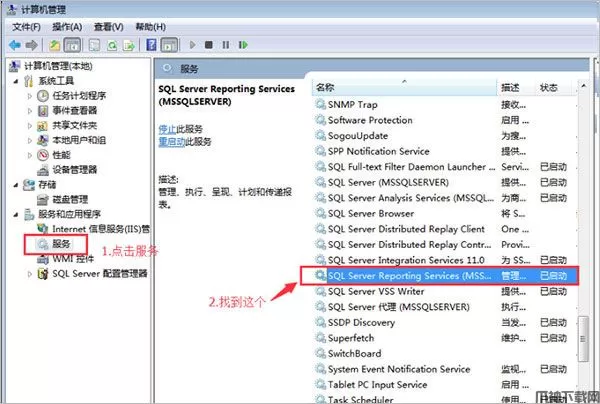Select SQL Server (MSSQLSERVER) service row
The height and width of the screenshot is (404, 600).
(x=445, y=182)
